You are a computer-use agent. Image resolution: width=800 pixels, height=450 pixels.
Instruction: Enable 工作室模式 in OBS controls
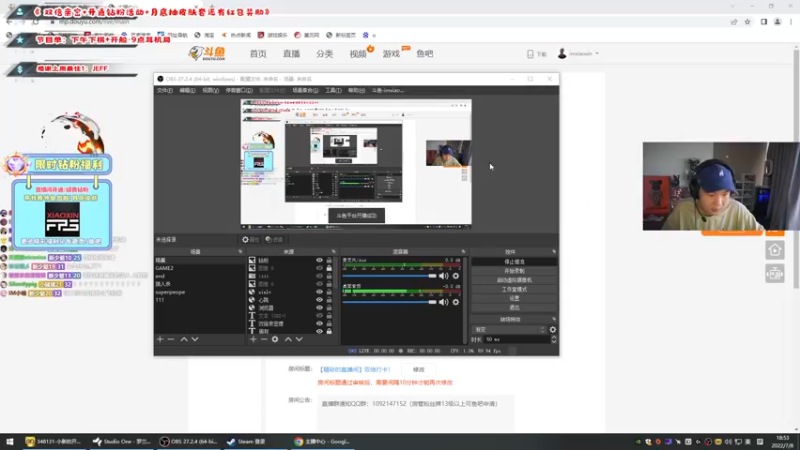click(x=514, y=289)
